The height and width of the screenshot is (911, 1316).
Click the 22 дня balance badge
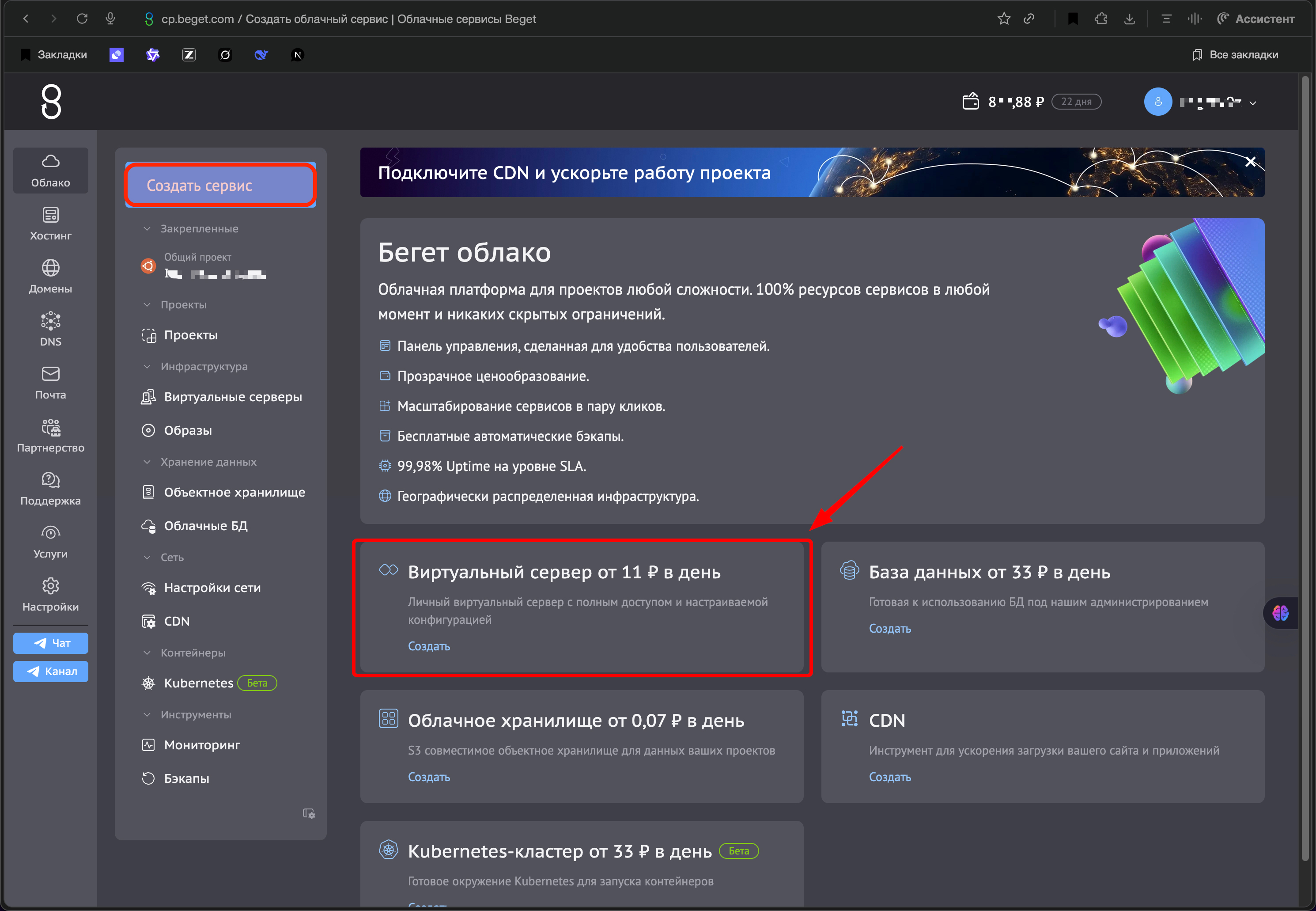(x=1076, y=102)
